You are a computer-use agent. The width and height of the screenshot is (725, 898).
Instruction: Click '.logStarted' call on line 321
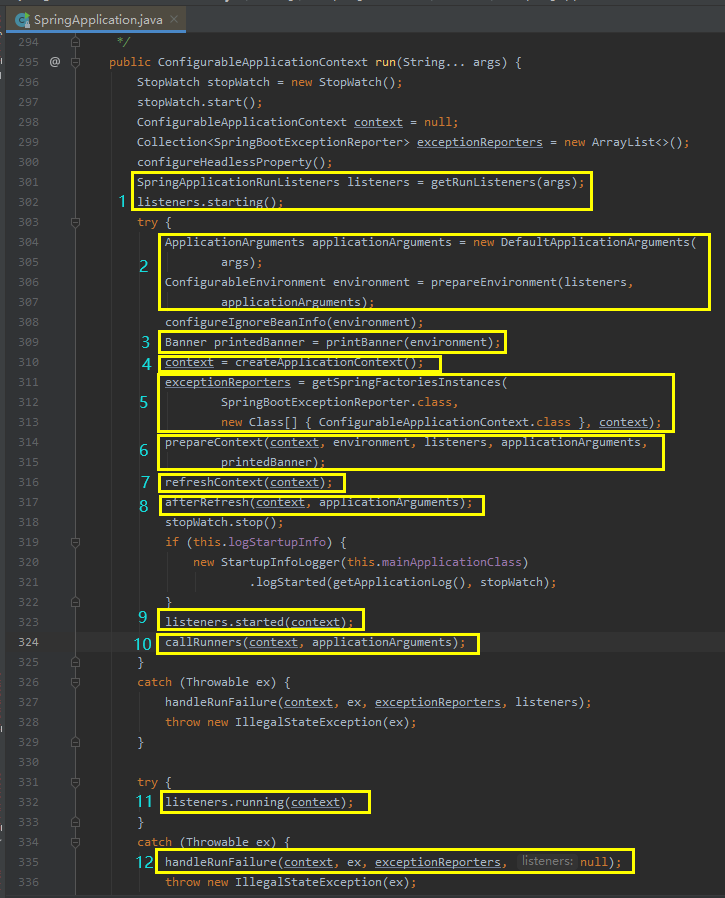click(x=287, y=582)
